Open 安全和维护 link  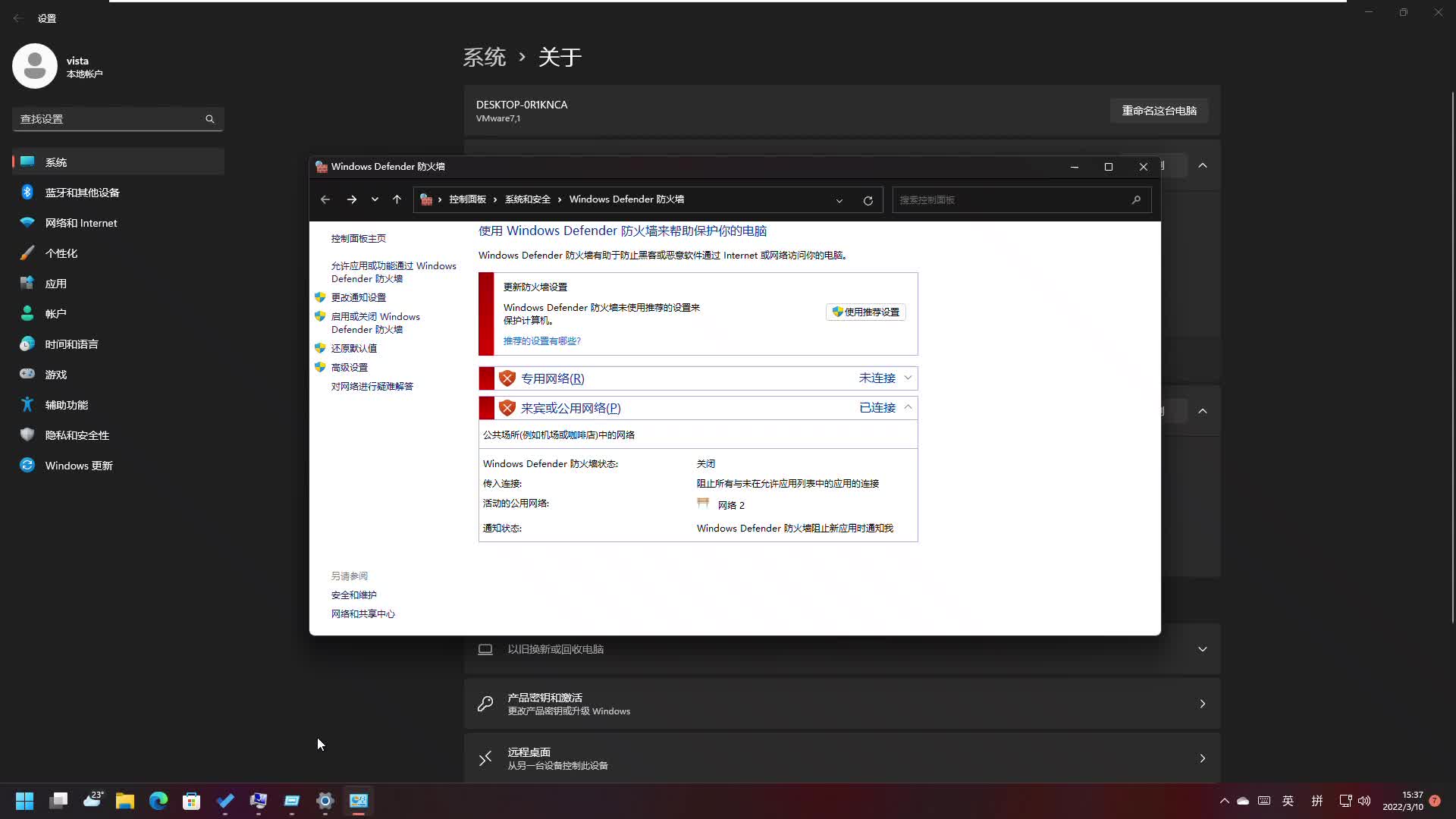click(354, 595)
